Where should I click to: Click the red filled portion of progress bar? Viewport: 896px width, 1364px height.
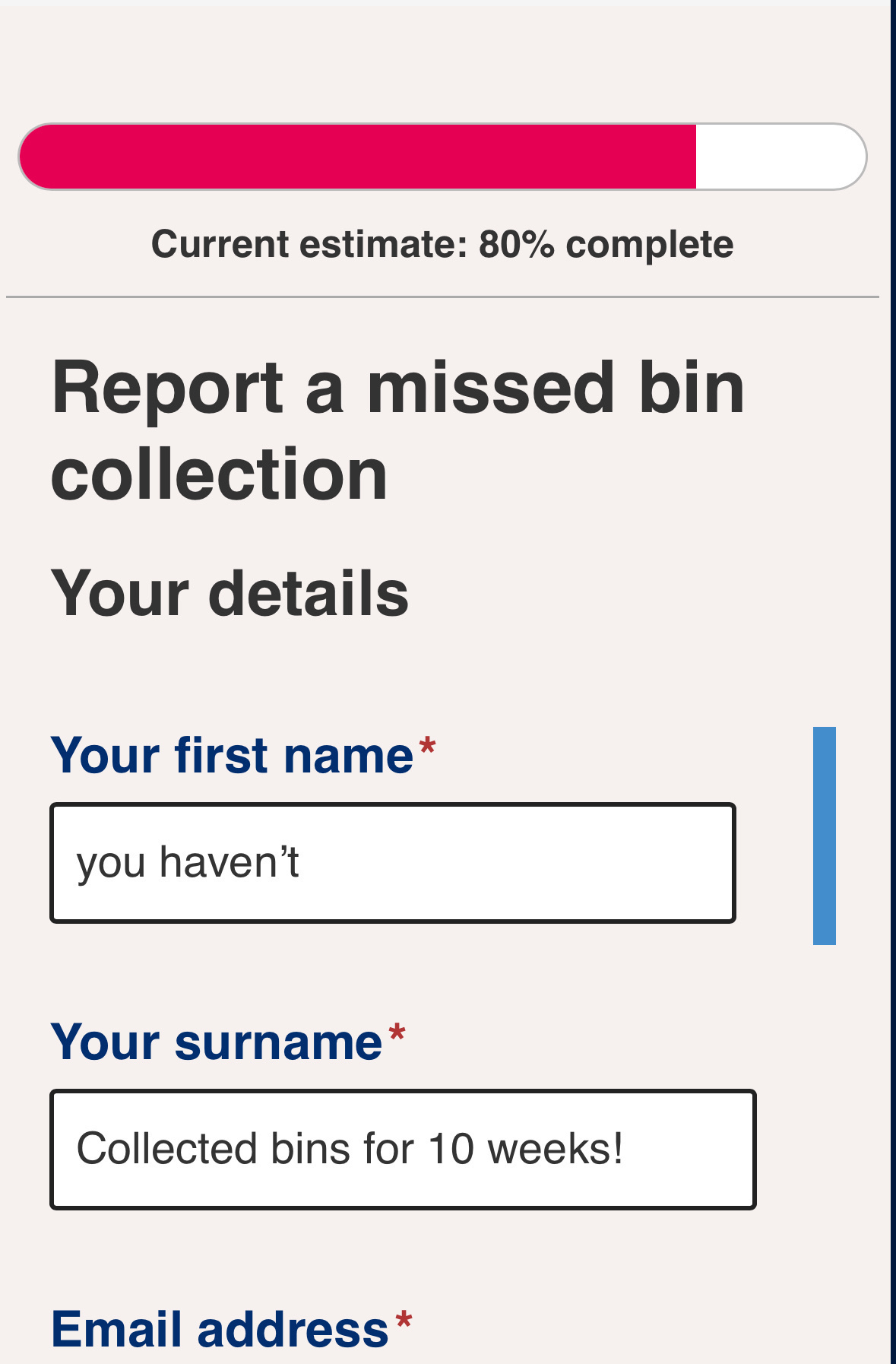click(357, 157)
